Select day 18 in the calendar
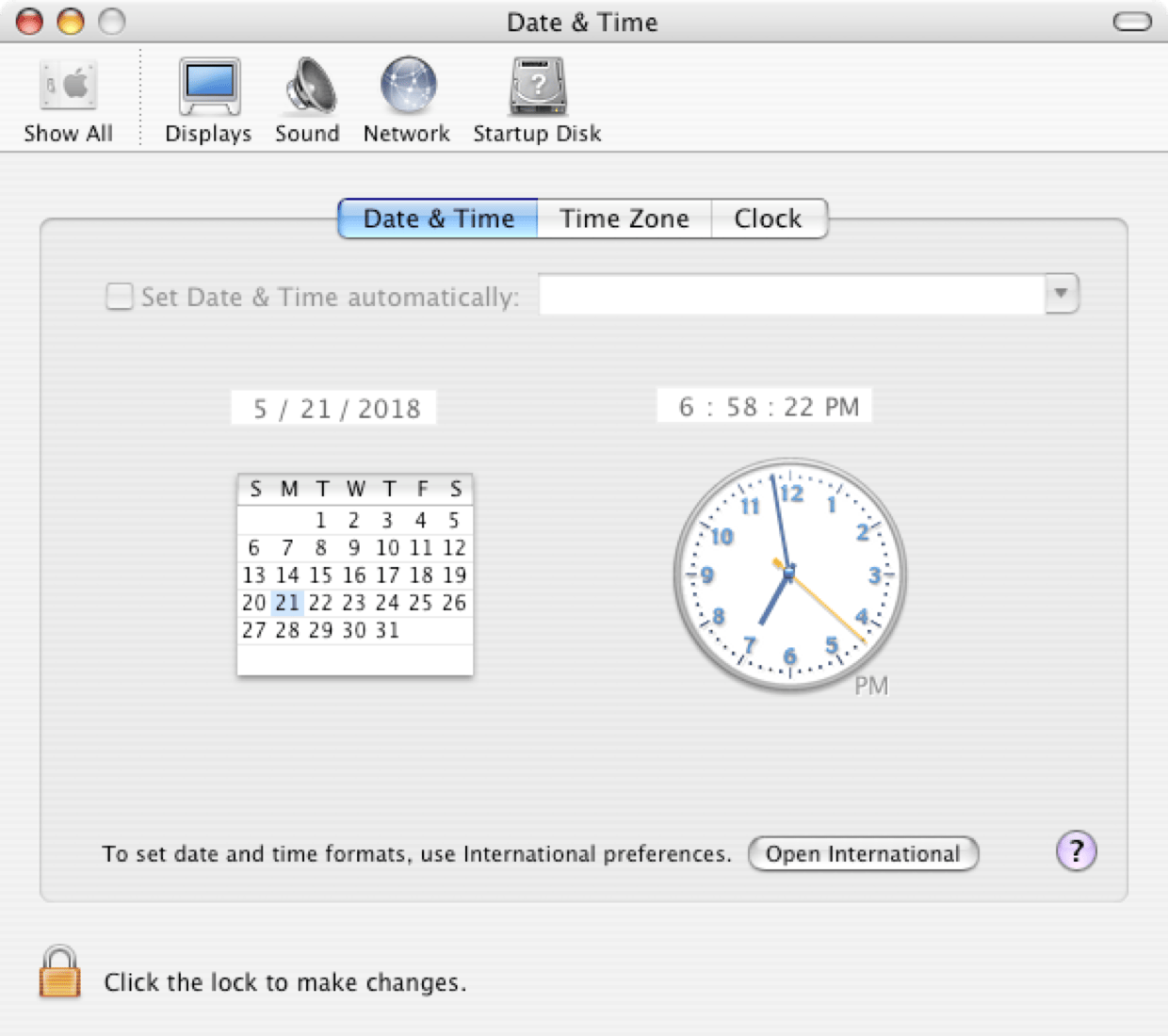This screenshot has height=1036, width=1168. point(421,575)
